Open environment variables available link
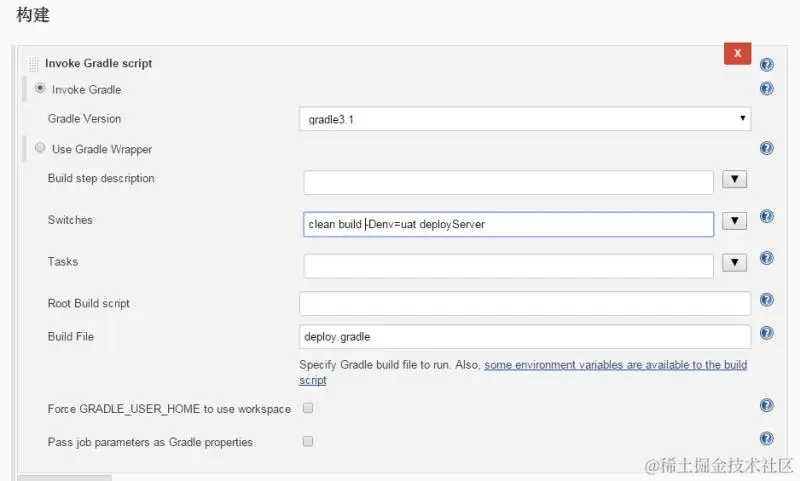Image resolution: width=800 pixels, height=481 pixels. click(x=615, y=365)
